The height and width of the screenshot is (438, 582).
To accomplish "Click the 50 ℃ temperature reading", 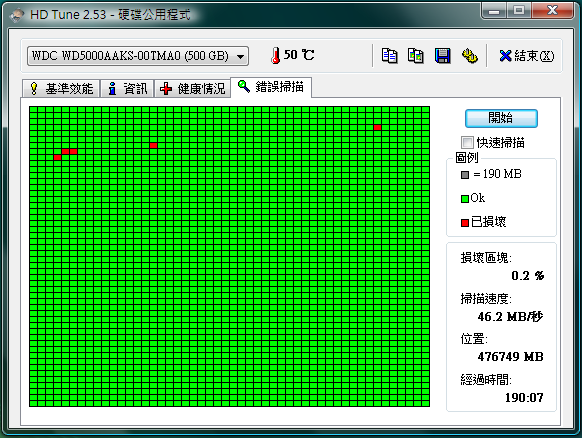I will point(299,55).
